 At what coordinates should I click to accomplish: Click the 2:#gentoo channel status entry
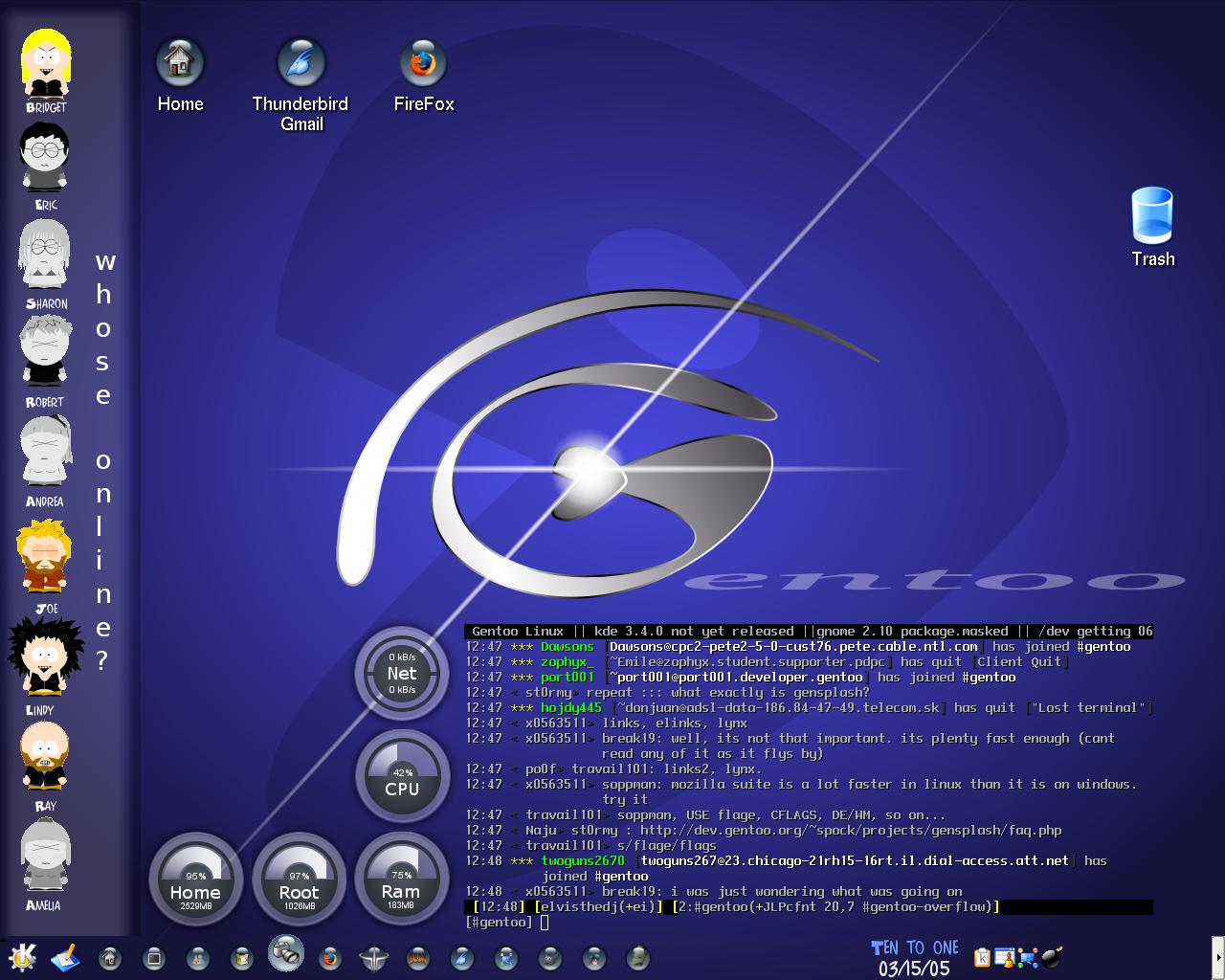pyautogui.click(x=835, y=907)
